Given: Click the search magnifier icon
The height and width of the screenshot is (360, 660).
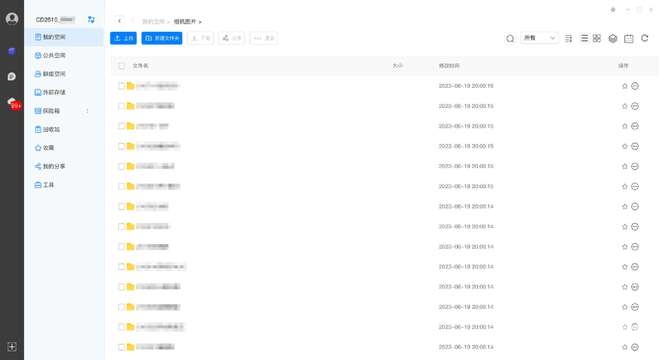Looking at the screenshot, I should [510, 38].
